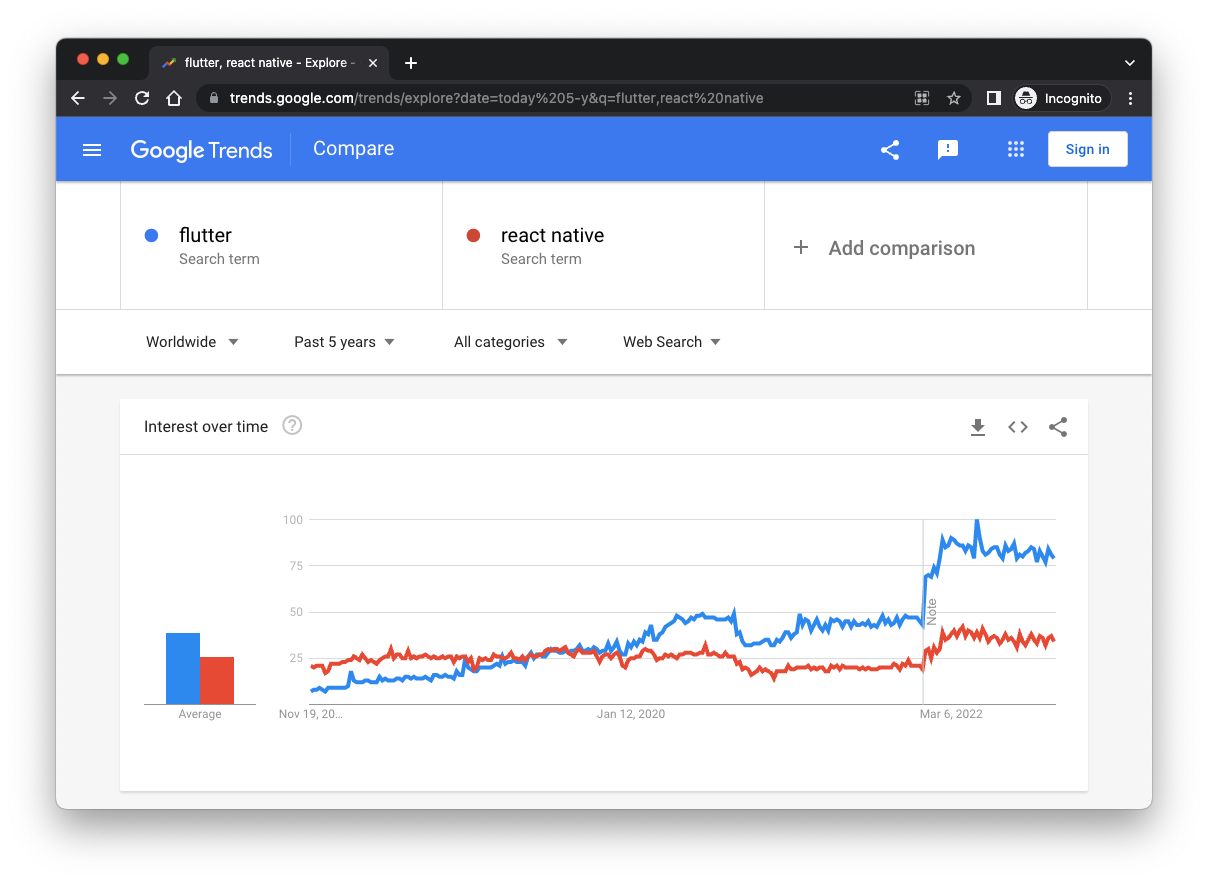The image size is (1208, 883).
Task: Click the Google Trends logo
Action: (201, 150)
